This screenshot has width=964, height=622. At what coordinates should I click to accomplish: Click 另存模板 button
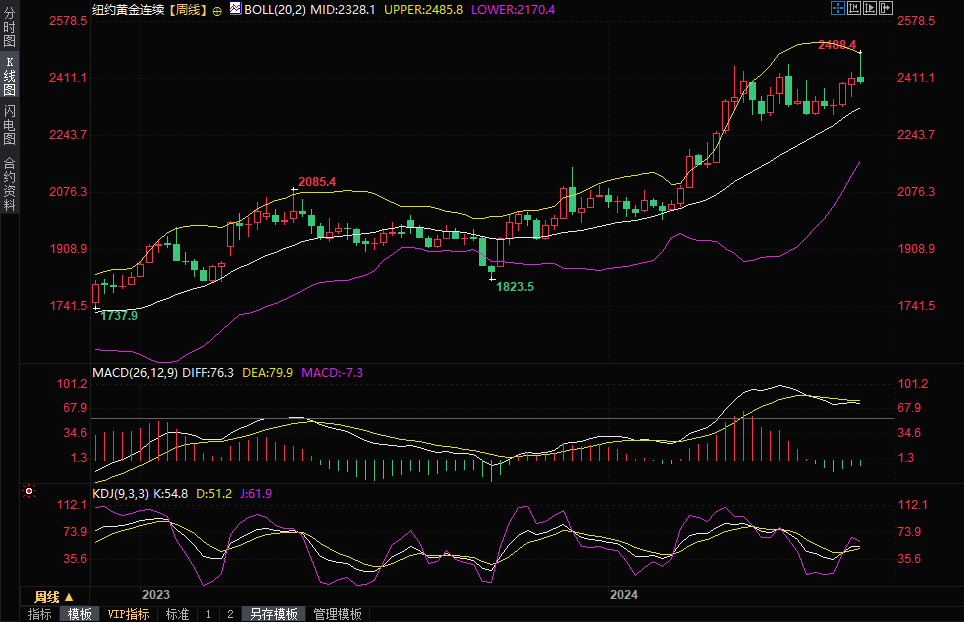274,614
